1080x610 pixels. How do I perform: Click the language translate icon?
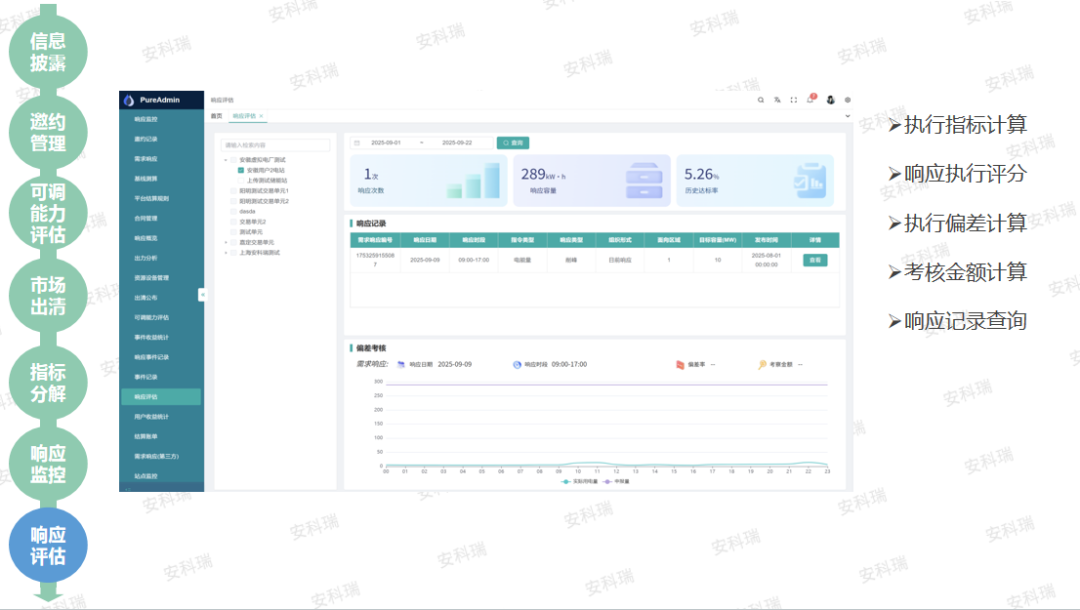pos(777,100)
